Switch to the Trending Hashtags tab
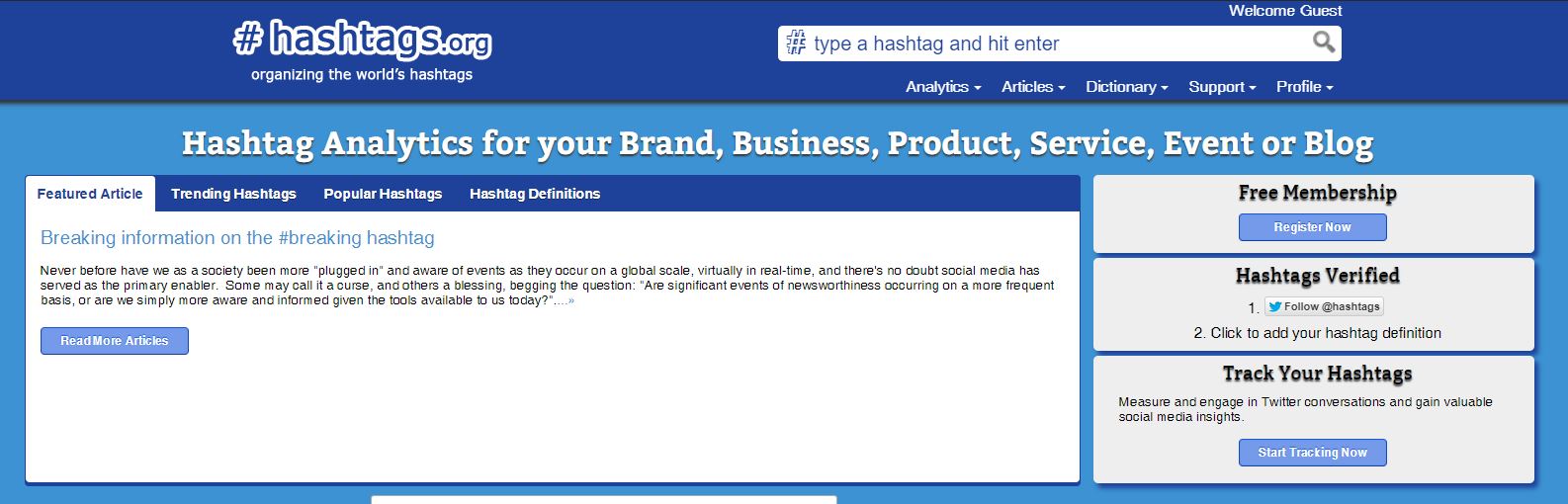1568x504 pixels. [x=233, y=194]
